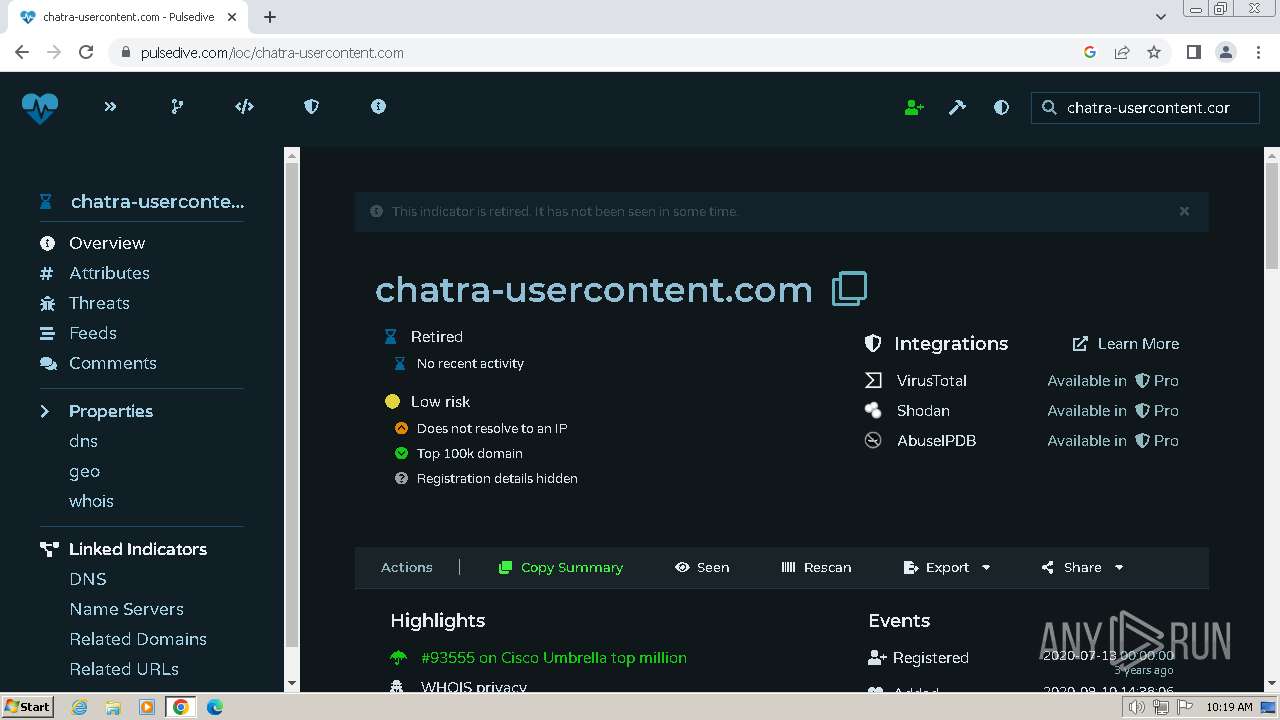Open the Chrome profile avatar
This screenshot has height=720, width=1280.
[x=1226, y=52]
